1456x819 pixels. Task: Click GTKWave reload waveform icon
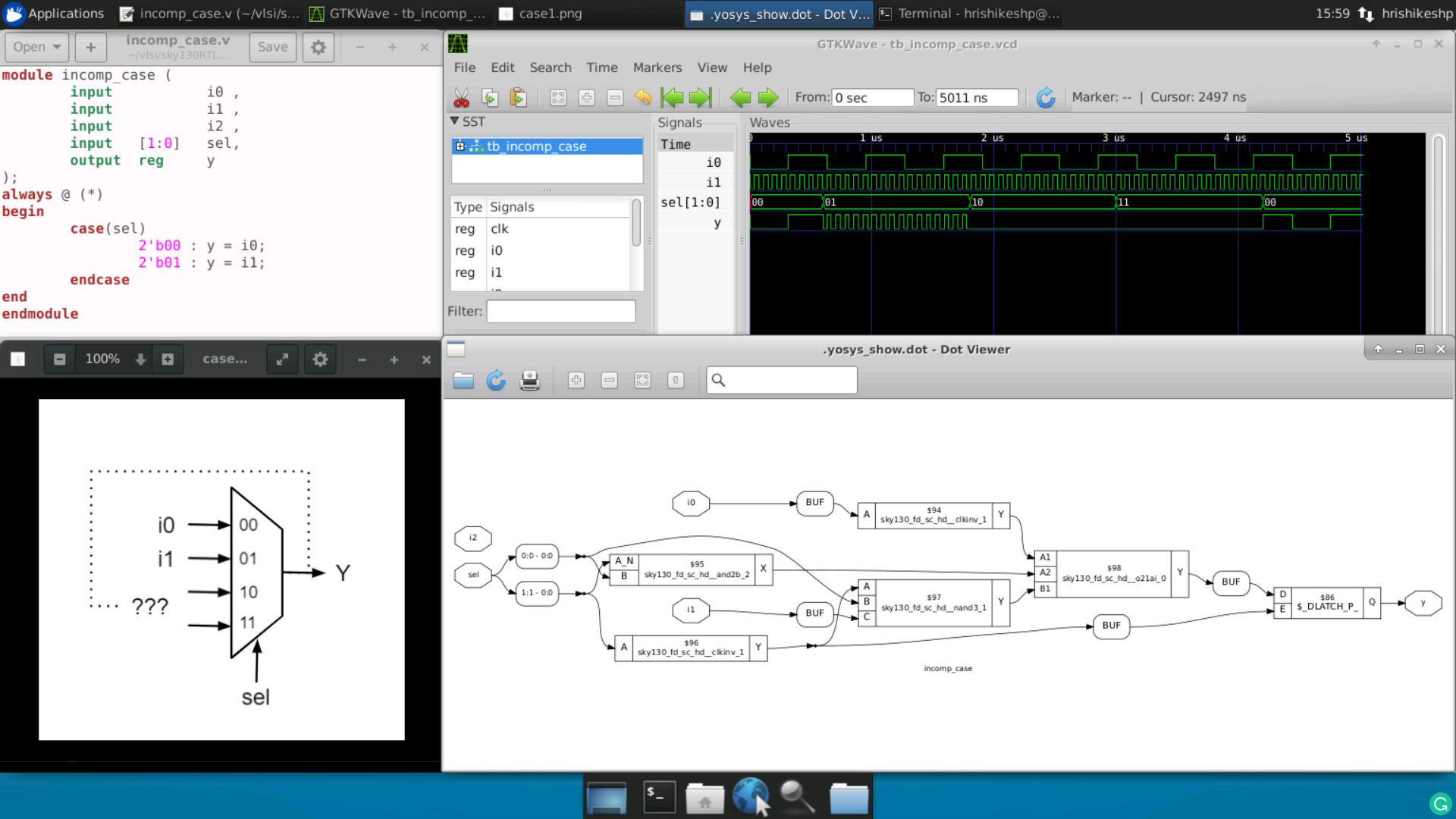pos(1046,98)
